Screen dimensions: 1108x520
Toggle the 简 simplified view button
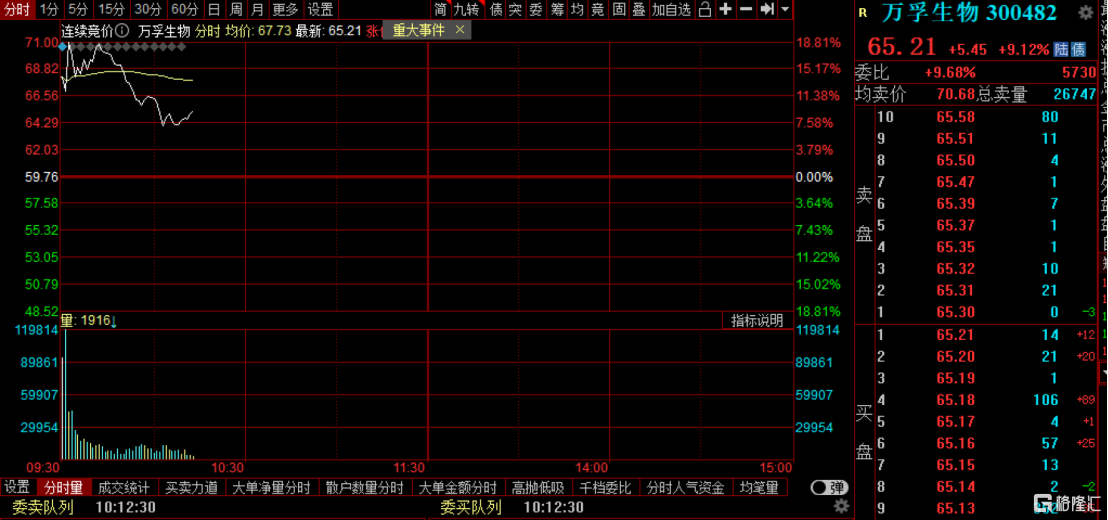441,9
